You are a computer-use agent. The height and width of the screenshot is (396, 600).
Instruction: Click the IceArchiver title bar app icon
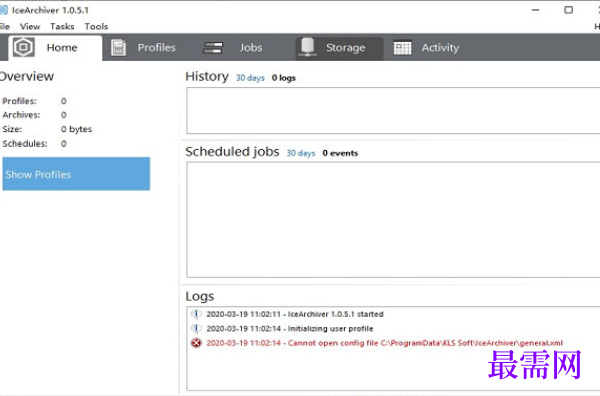point(3,10)
